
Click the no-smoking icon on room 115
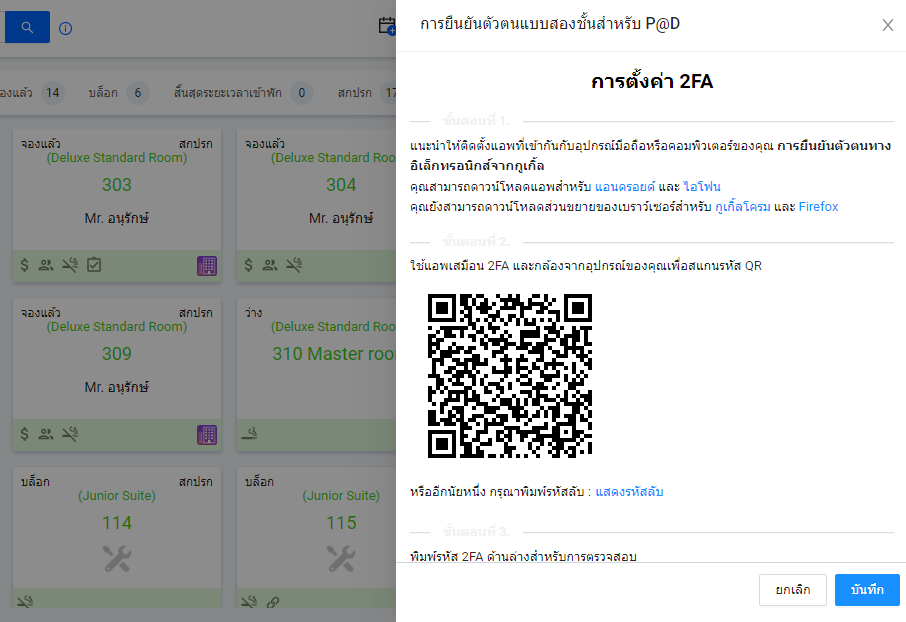click(x=249, y=602)
